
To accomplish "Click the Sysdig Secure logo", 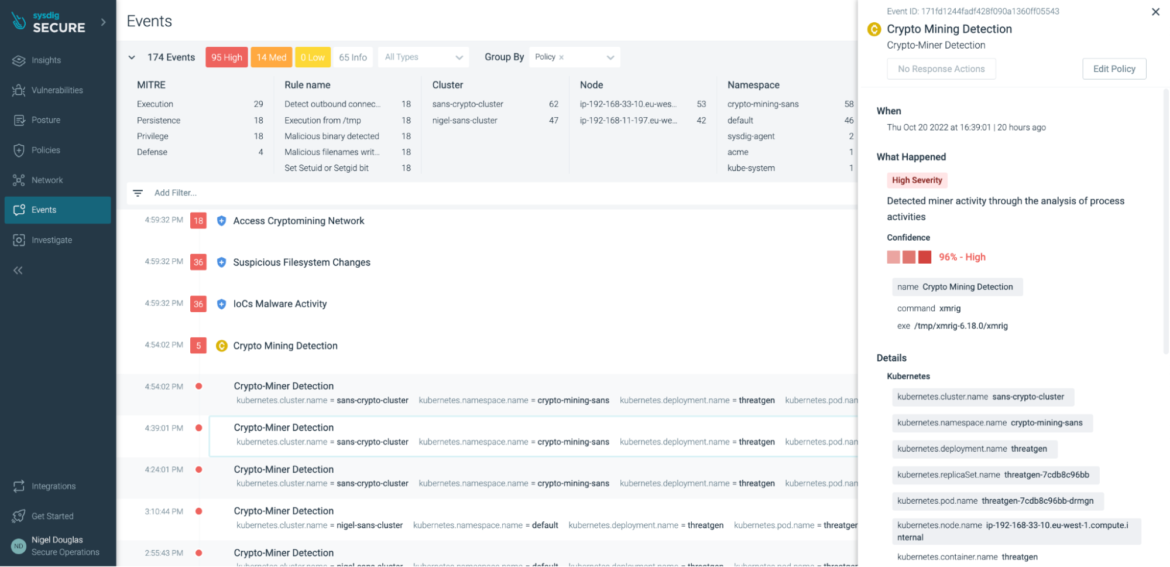I will coord(49,22).
